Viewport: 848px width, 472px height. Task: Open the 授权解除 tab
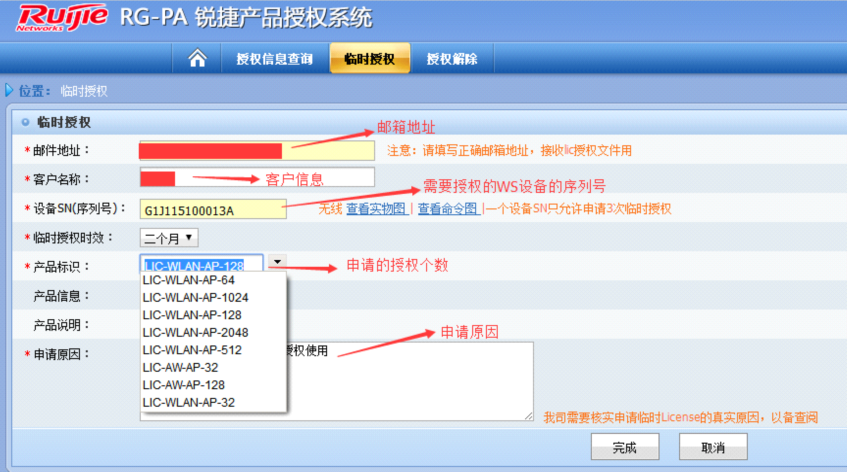pyautogui.click(x=452, y=59)
